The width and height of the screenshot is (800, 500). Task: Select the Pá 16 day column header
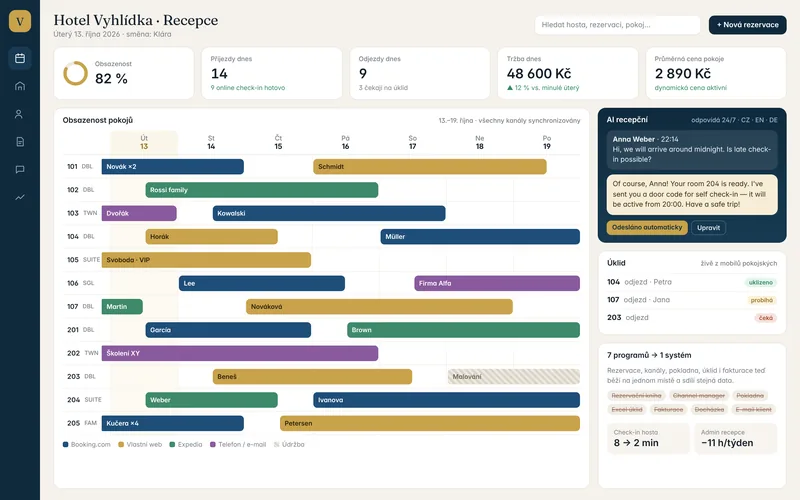(345, 142)
